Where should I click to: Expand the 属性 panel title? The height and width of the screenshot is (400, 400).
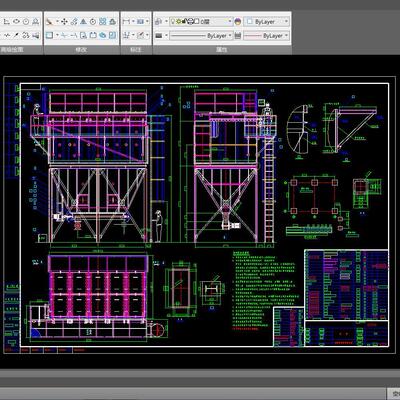point(222,50)
